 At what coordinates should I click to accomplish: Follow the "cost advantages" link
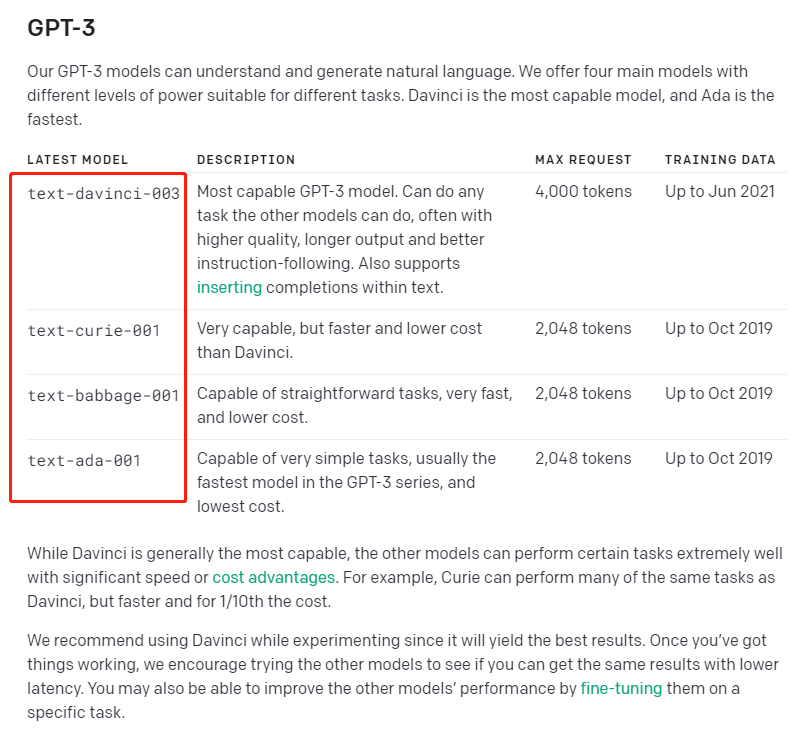coord(274,577)
